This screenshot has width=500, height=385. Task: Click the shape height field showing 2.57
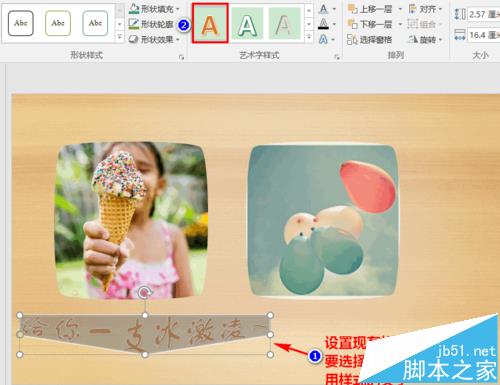(484, 14)
